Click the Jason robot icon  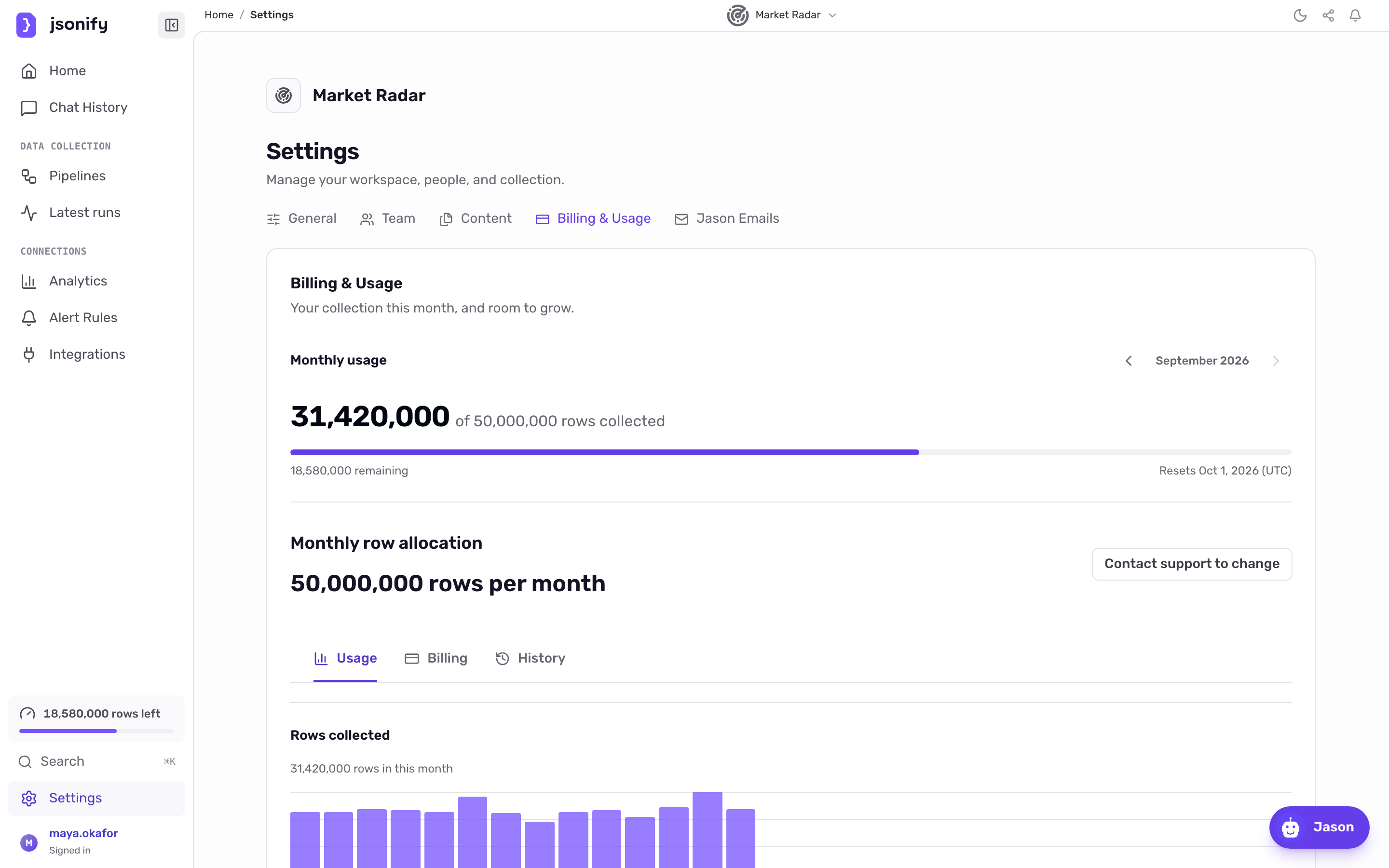(1291, 827)
